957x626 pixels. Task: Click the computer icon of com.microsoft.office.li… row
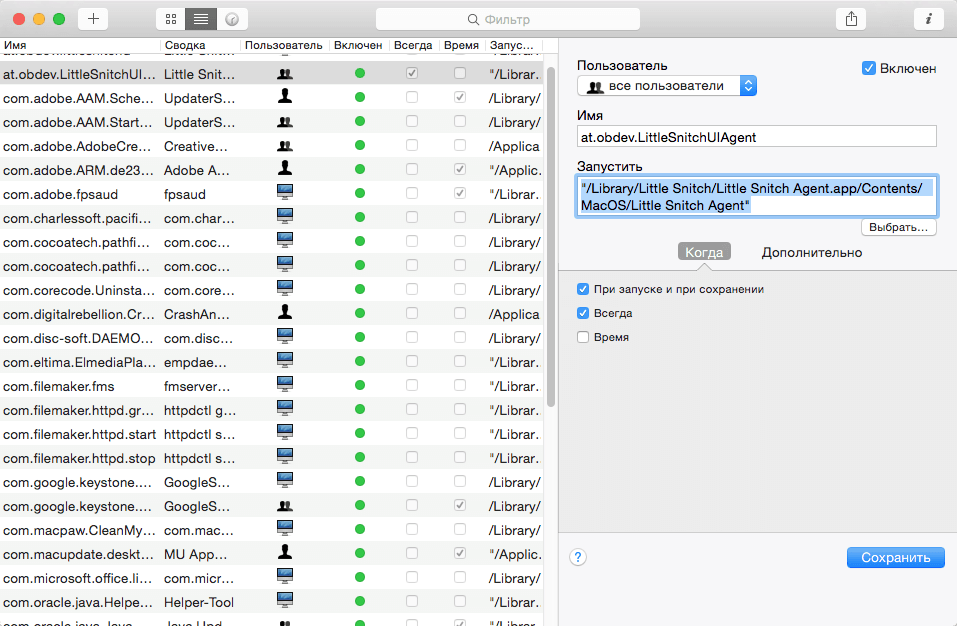click(284, 577)
